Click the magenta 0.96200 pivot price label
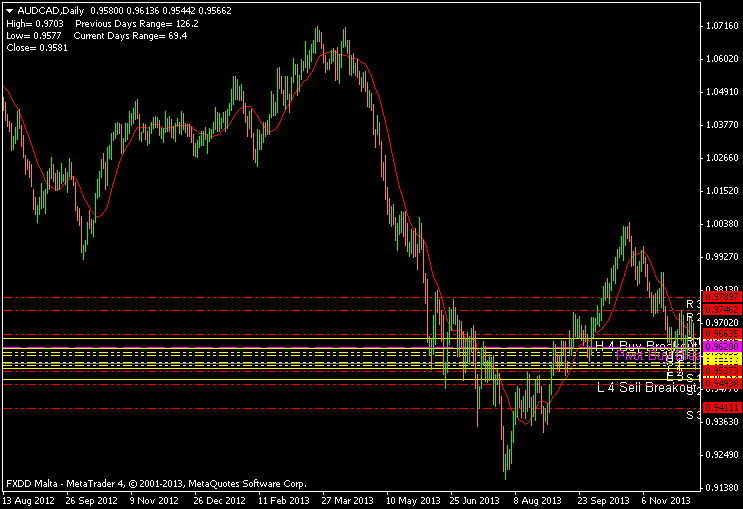 (722, 346)
